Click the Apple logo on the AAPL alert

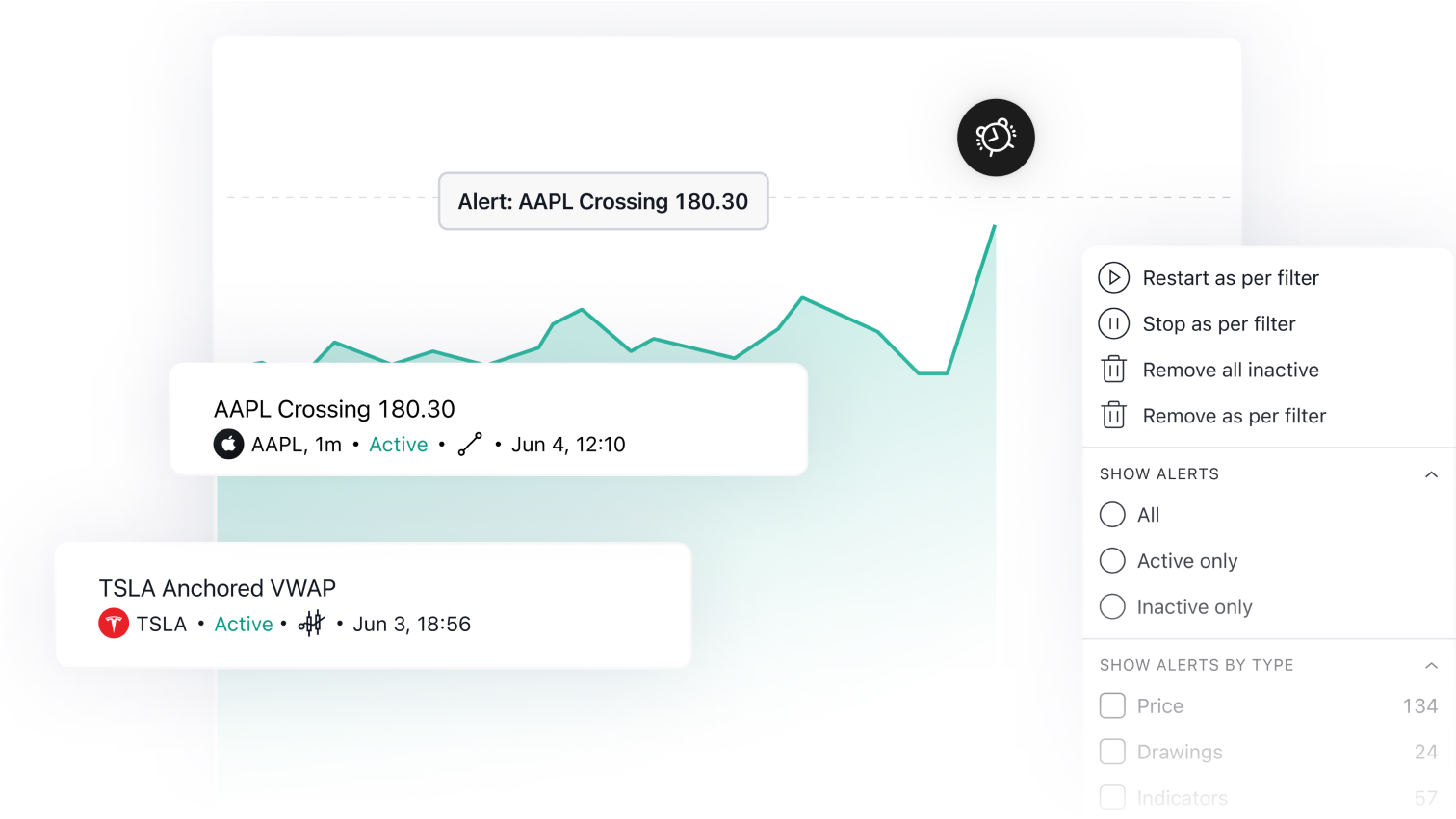(x=228, y=444)
